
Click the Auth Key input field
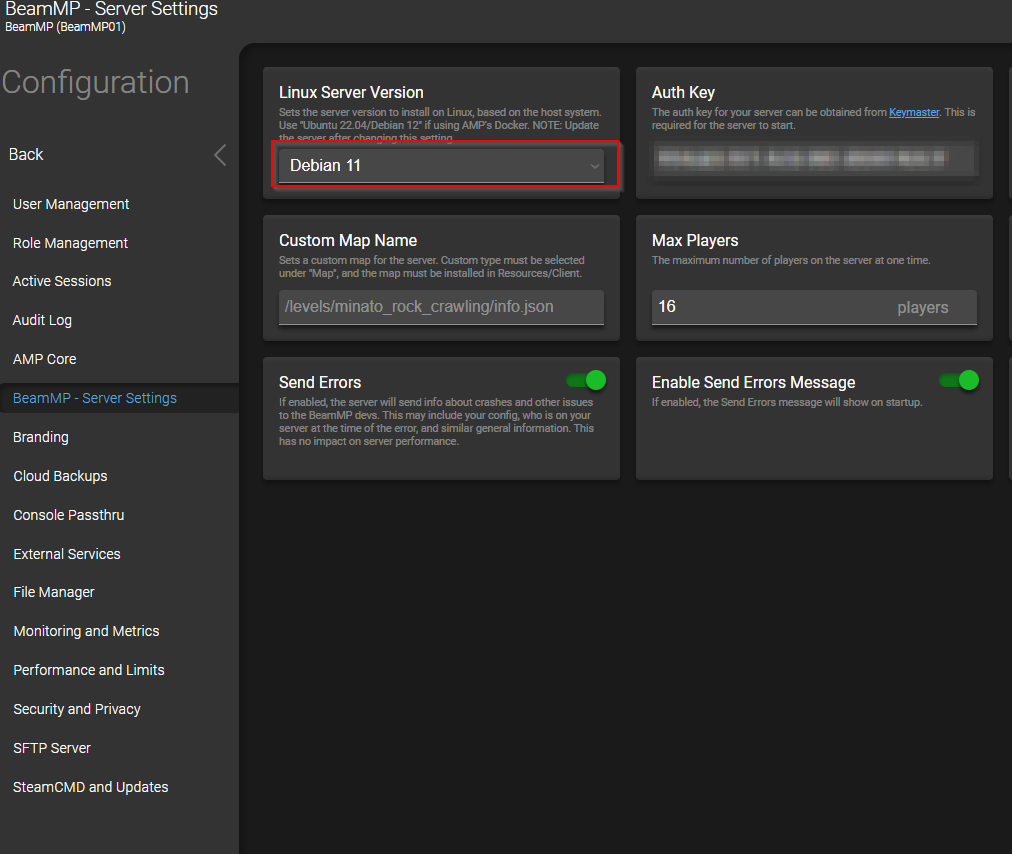(815, 159)
